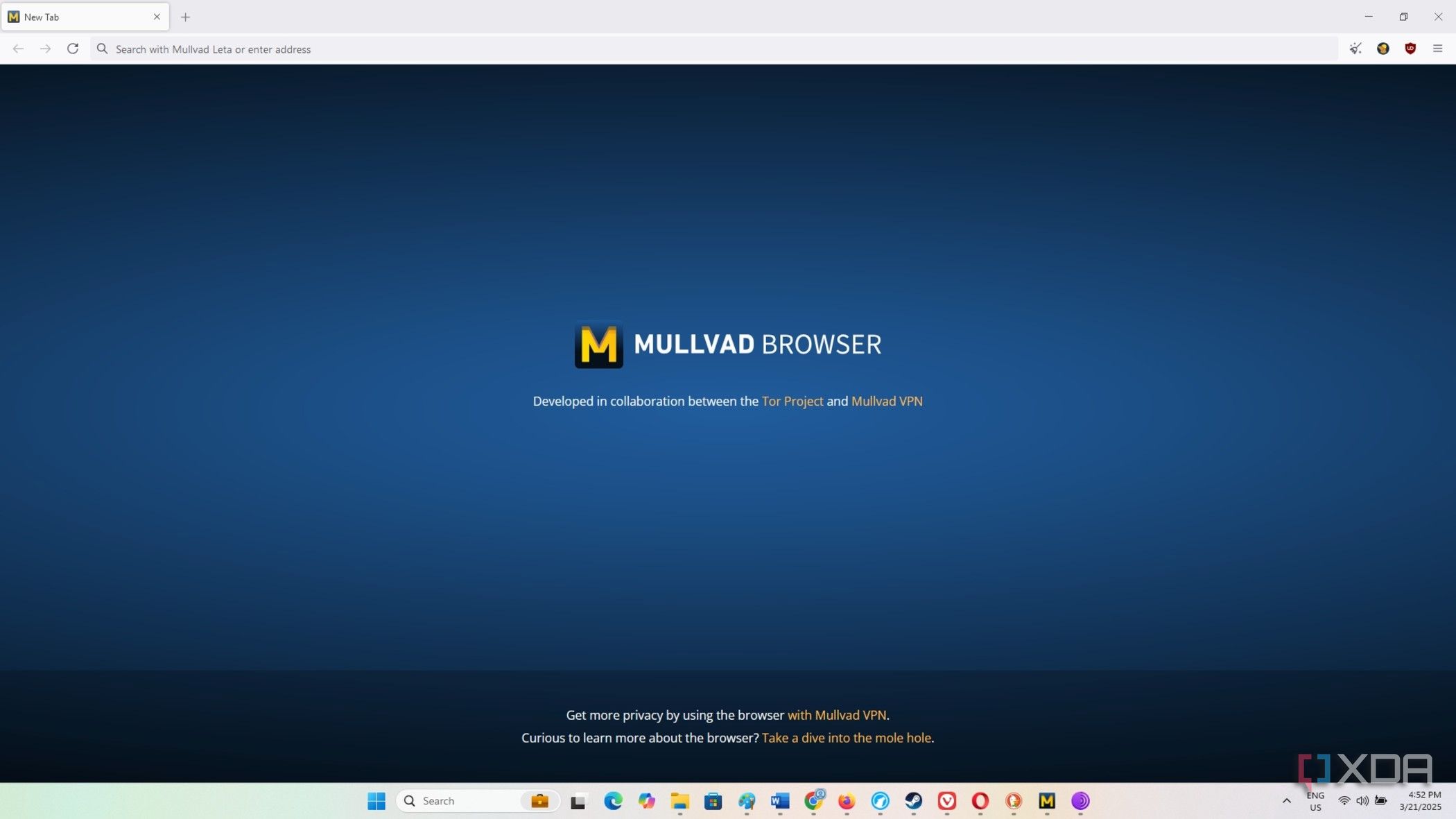The width and height of the screenshot is (1456, 819).
Task: Click the Mullvad Browser logo
Action: [x=728, y=345]
